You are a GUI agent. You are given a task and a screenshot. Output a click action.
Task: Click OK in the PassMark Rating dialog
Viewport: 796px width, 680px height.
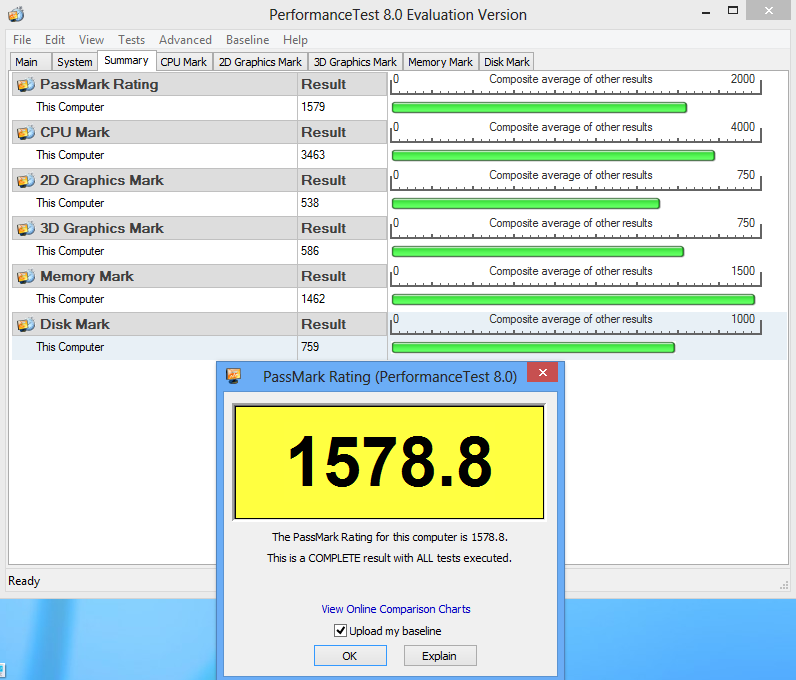(x=350, y=656)
